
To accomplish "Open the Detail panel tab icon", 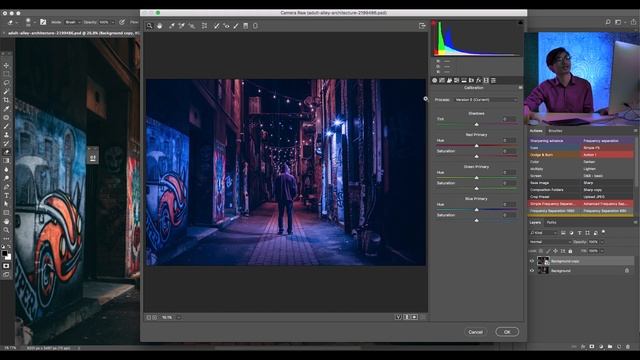I will pyautogui.click(x=449, y=80).
